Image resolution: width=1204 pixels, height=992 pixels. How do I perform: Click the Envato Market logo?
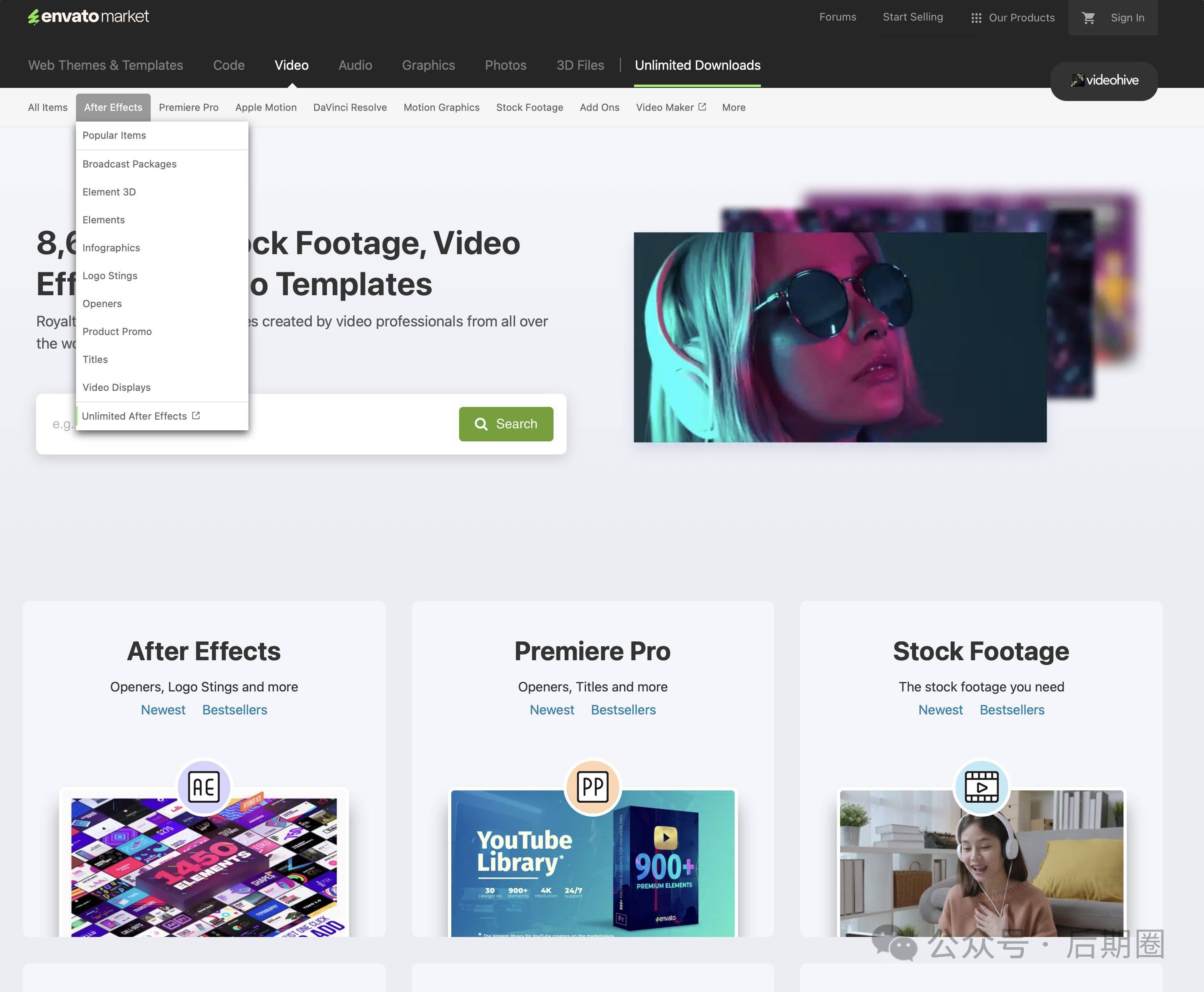coord(89,16)
